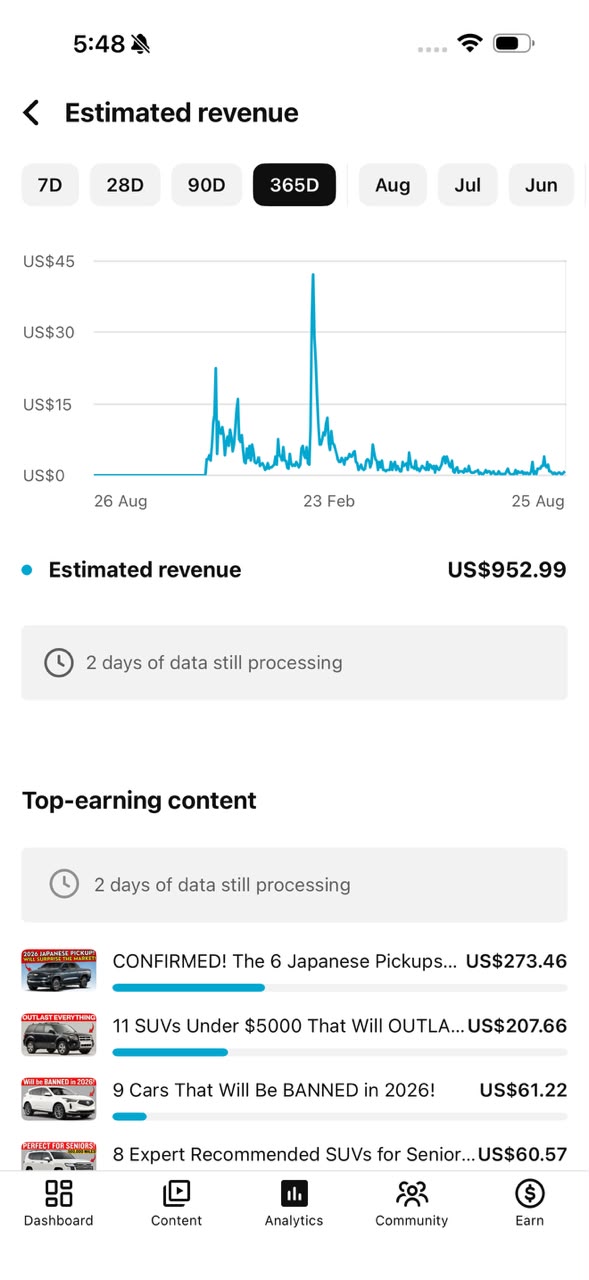Tap the back arrow beside Estimated revenue
This screenshot has width=589, height=1280.
click(32, 112)
